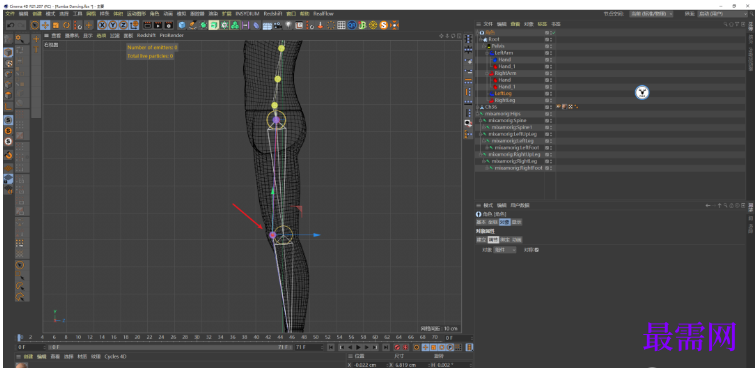The image size is (755, 368).
Task: Activate the Scale tool in toolbar
Action: 56,25
